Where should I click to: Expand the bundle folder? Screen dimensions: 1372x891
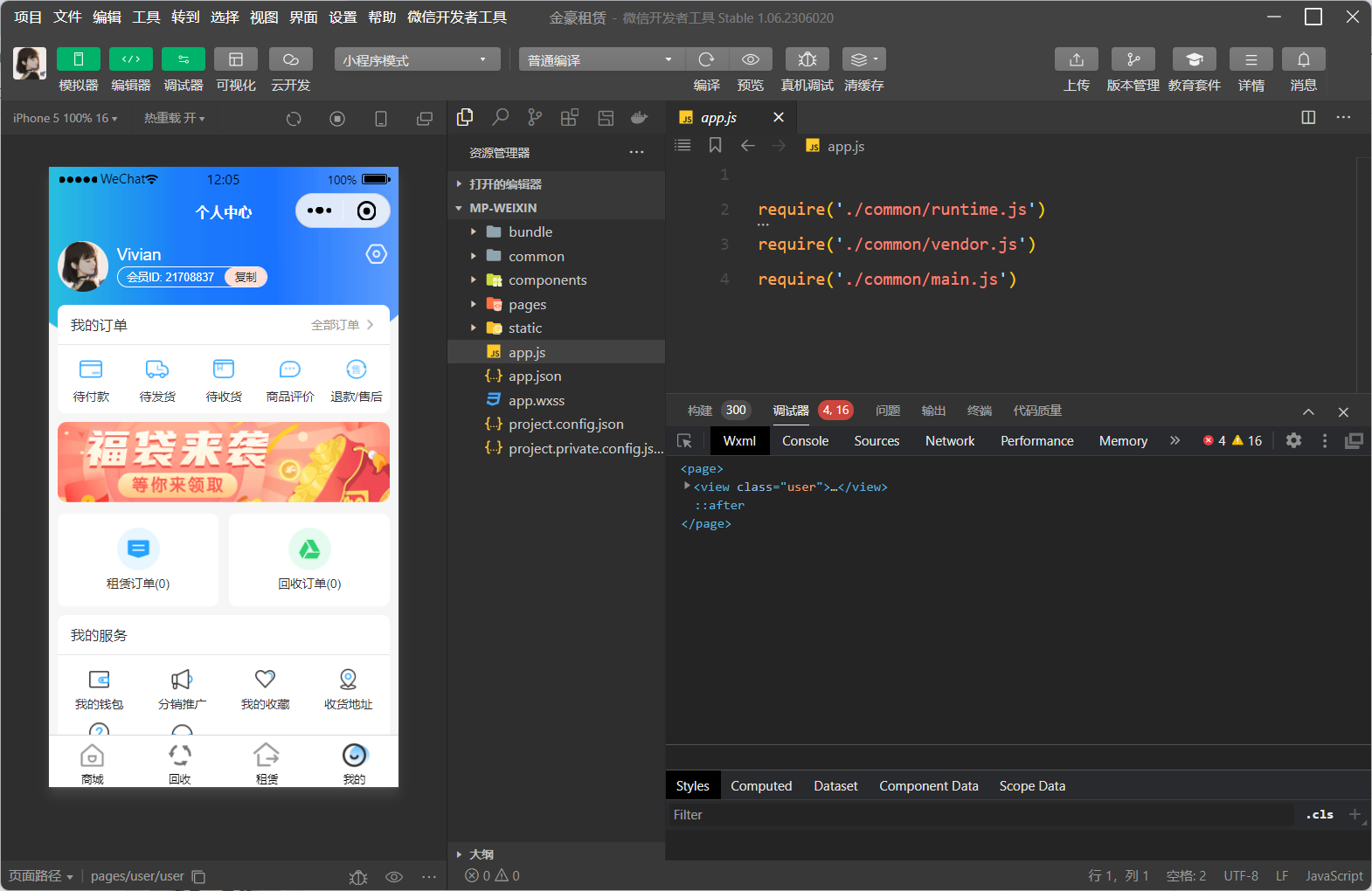[x=556, y=231]
